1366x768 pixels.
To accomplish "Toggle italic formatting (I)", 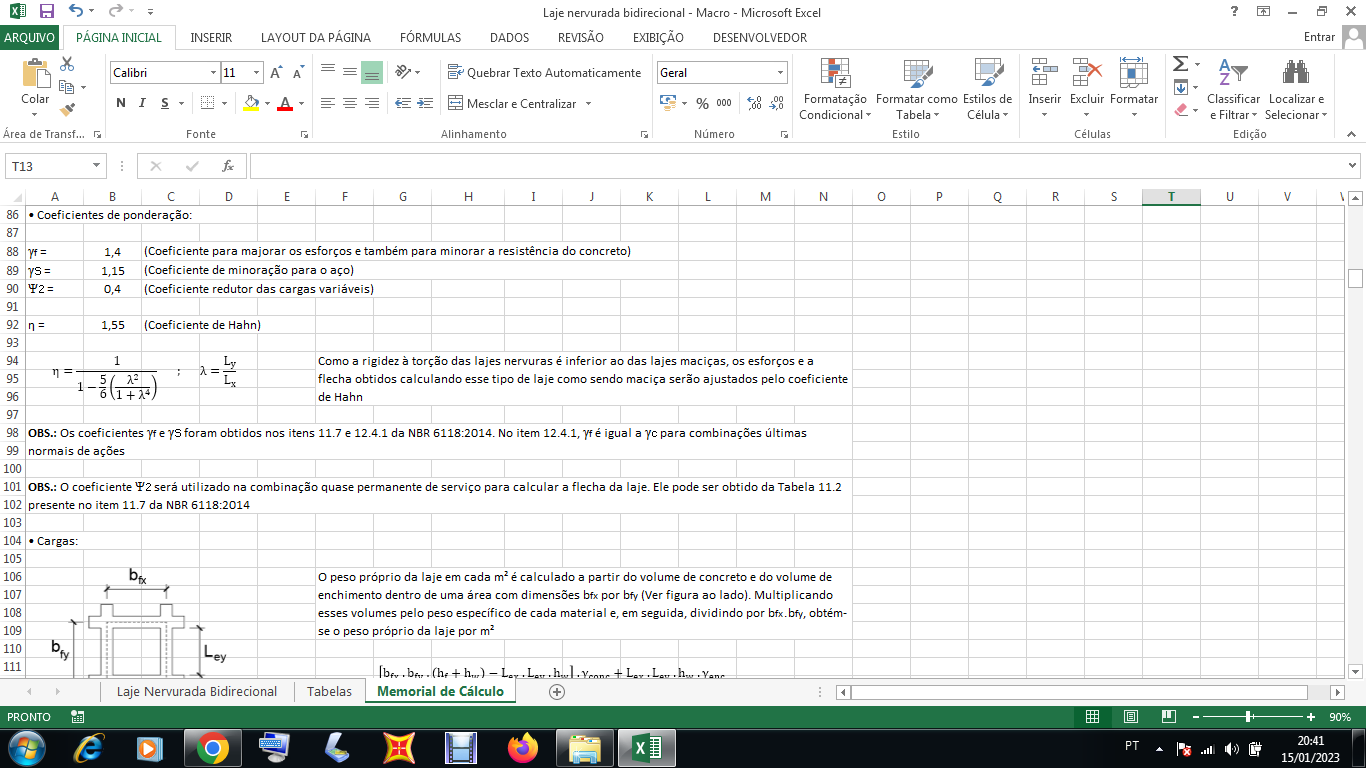I will tap(143, 103).
